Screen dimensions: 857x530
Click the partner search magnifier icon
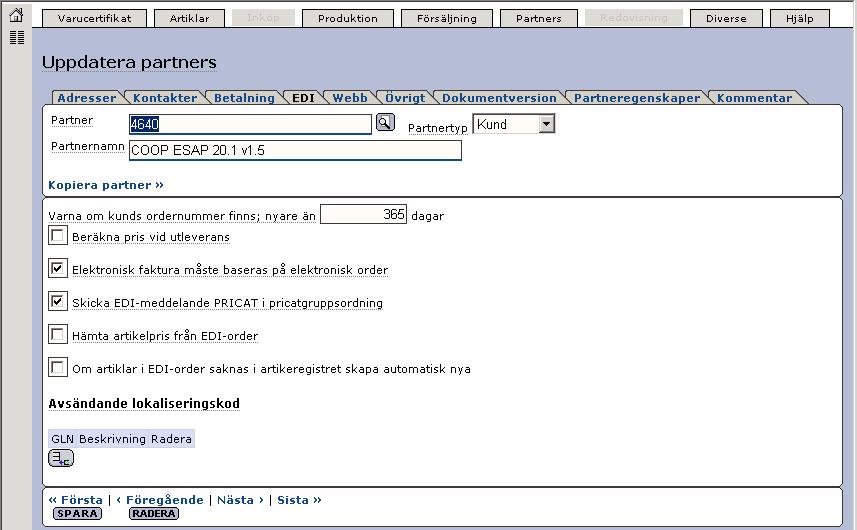[x=385, y=123]
